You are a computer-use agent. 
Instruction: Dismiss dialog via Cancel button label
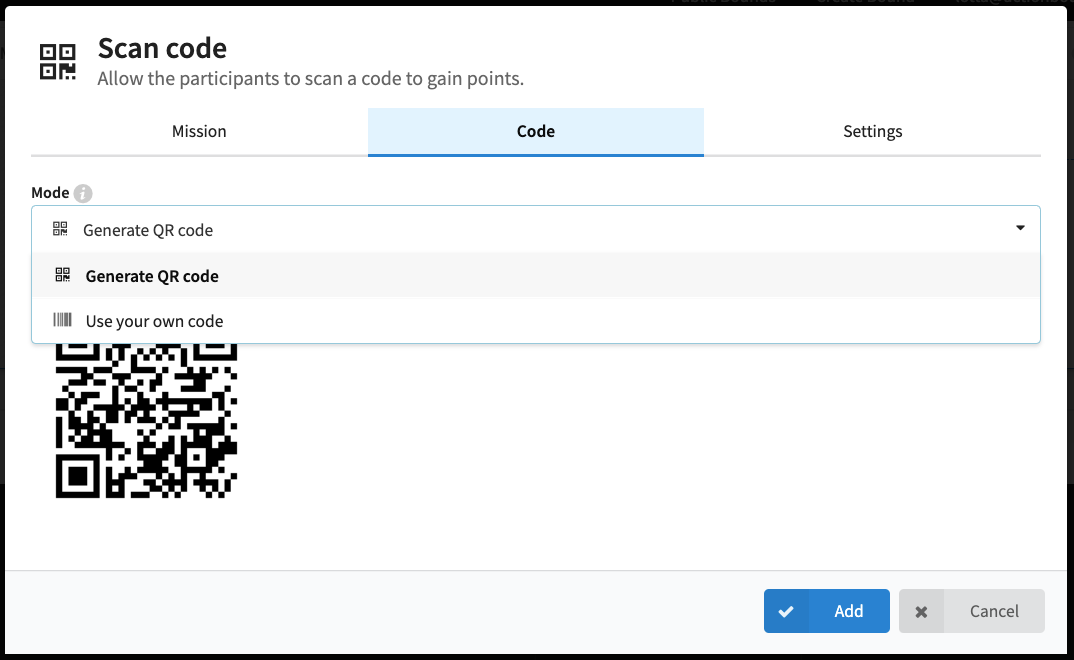[994, 611]
